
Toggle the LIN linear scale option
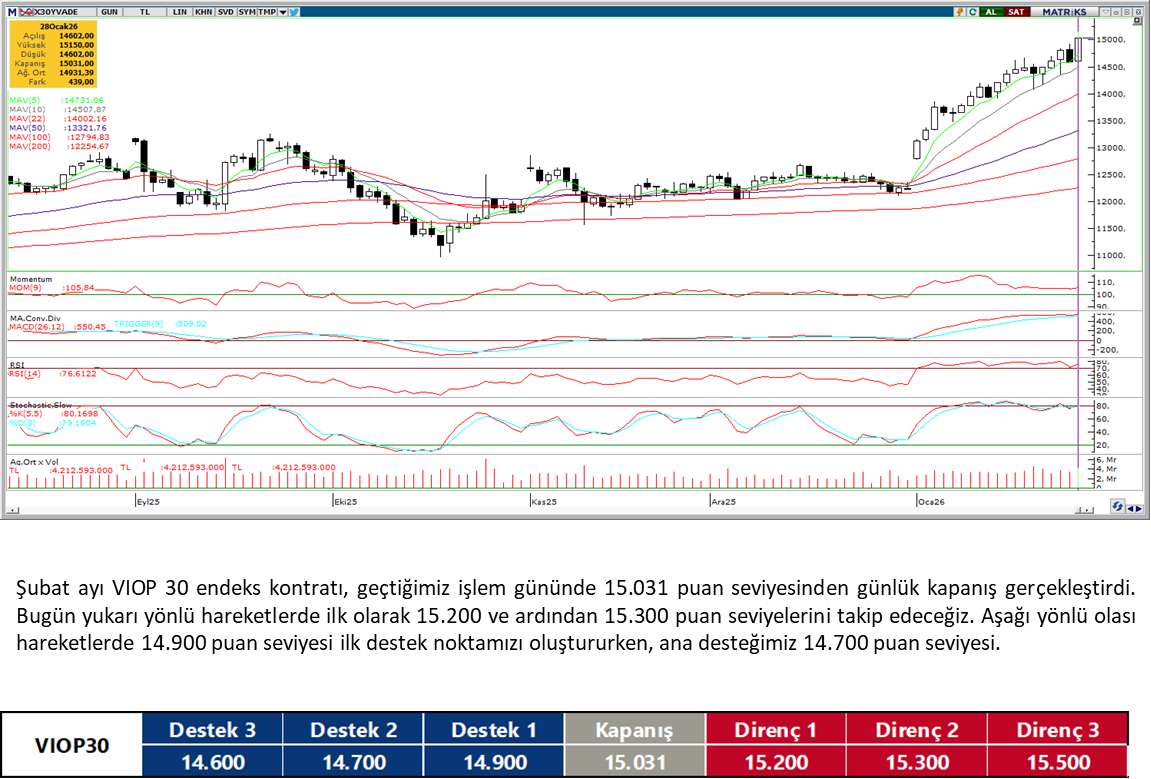coord(179,11)
